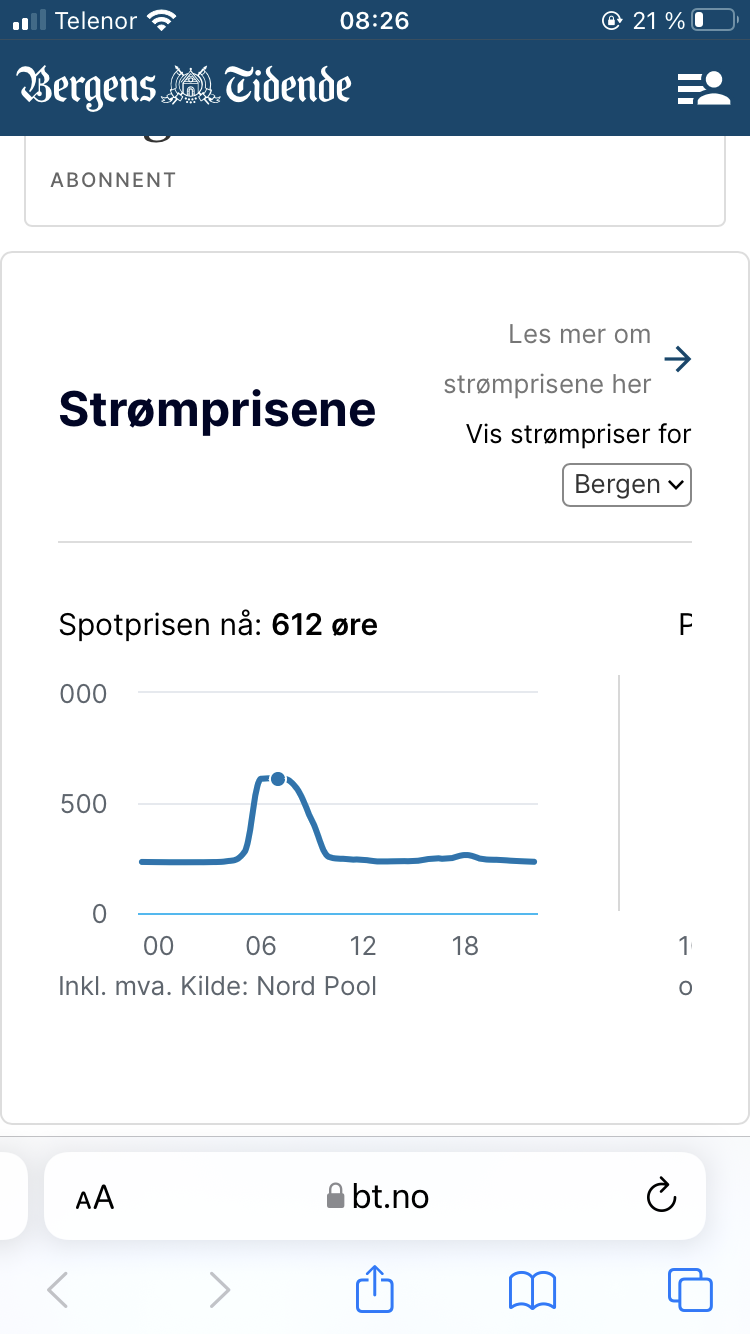Open Les mer om strømprisene her link

548,359
